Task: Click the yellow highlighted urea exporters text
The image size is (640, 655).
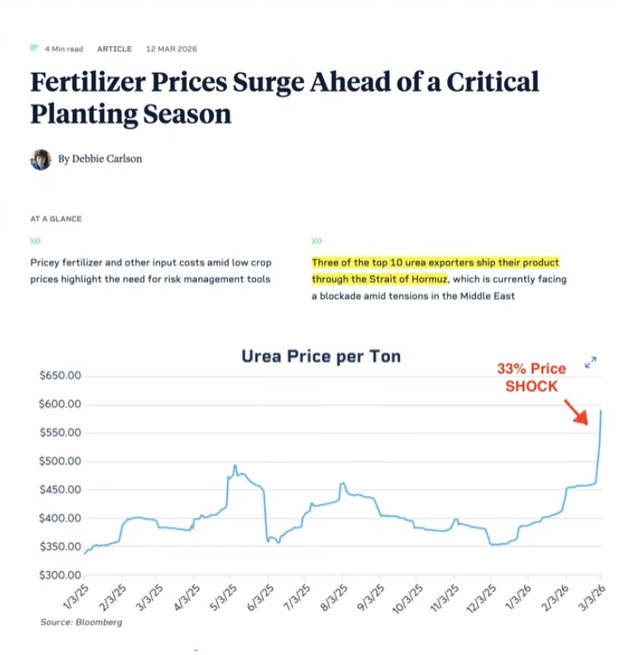Action: [380, 270]
